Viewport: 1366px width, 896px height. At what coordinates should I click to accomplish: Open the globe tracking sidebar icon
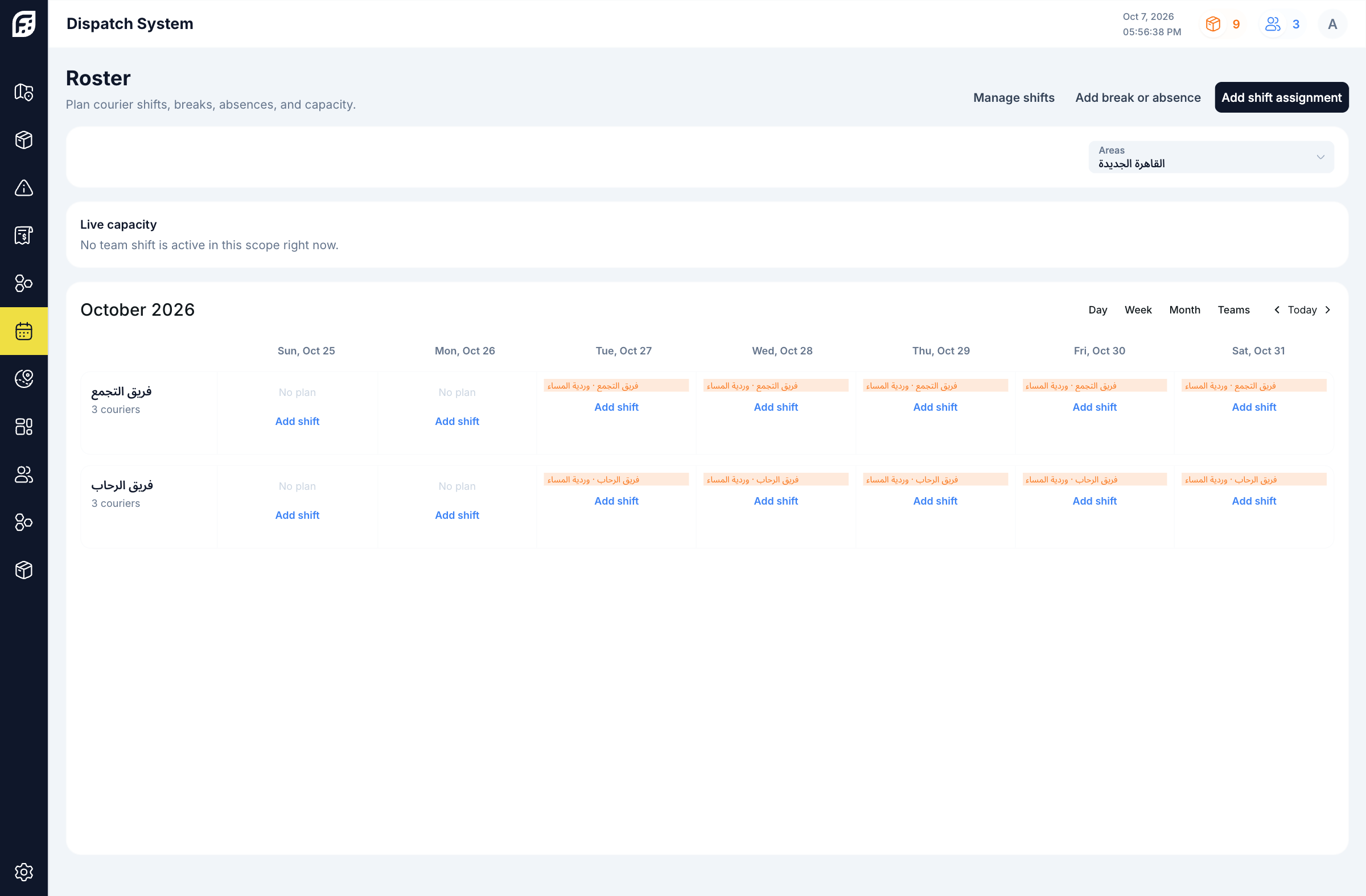[x=23, y=378]
